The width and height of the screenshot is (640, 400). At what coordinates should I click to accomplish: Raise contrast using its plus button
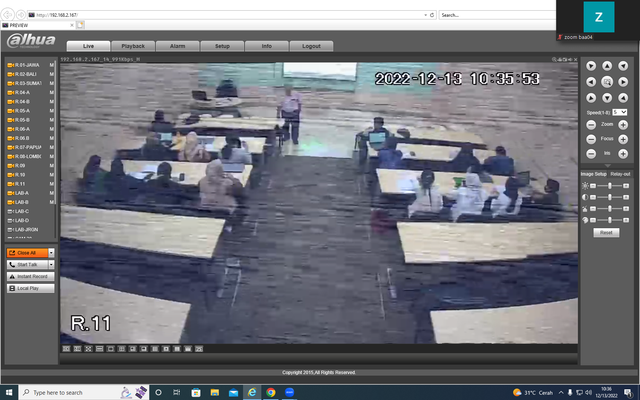626,197
